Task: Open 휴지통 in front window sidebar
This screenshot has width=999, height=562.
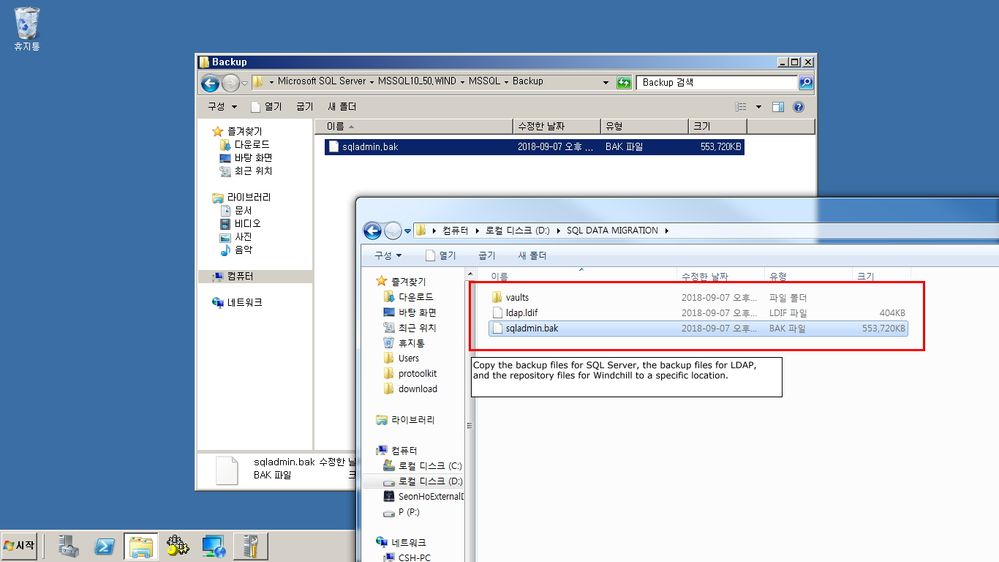Action: click(x=405, y=343)
